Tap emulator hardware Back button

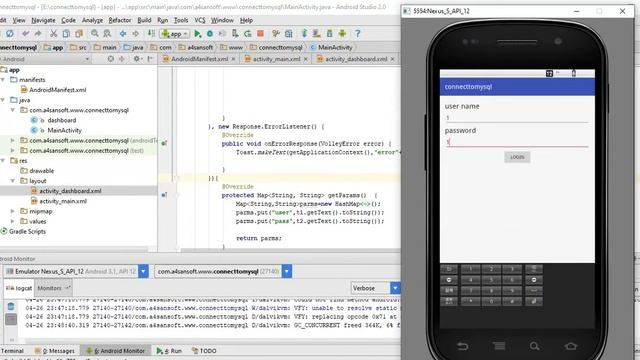click(x=462, y=346)
